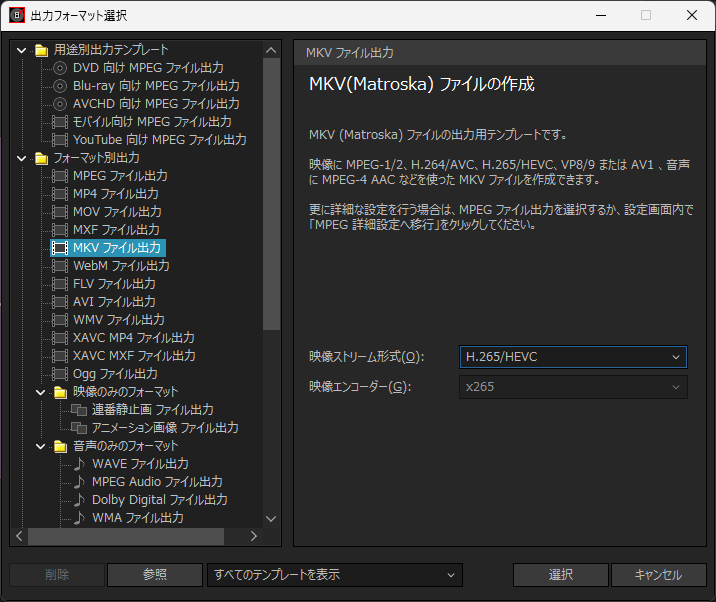Image resolution: width=716 pixels, height=602 pixels.
Task: Select MOV ファイル出力 in the tree
Action: (x=117, y=212)
